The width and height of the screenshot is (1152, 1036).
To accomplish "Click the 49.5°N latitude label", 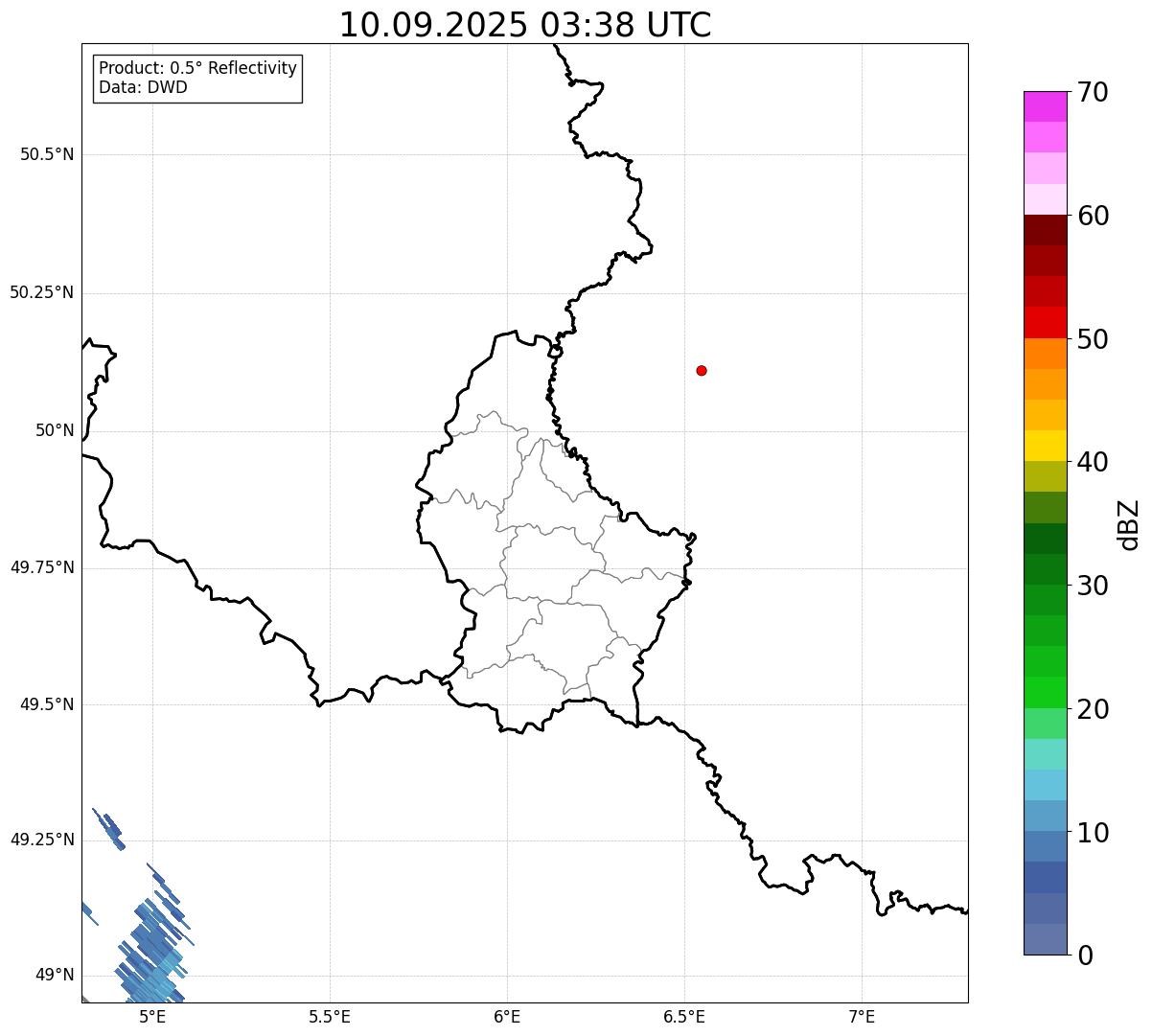I will (47, 704).
